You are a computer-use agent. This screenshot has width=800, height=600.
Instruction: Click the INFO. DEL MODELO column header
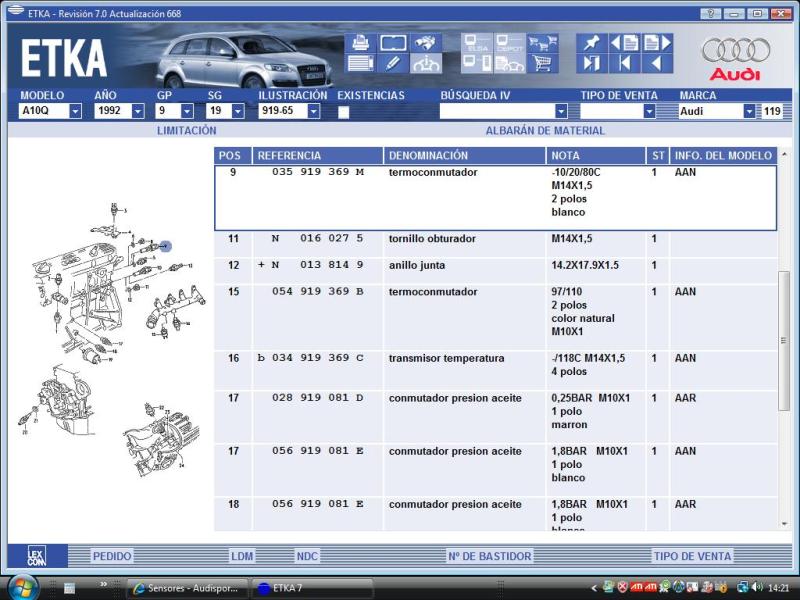tap(723, 156)
